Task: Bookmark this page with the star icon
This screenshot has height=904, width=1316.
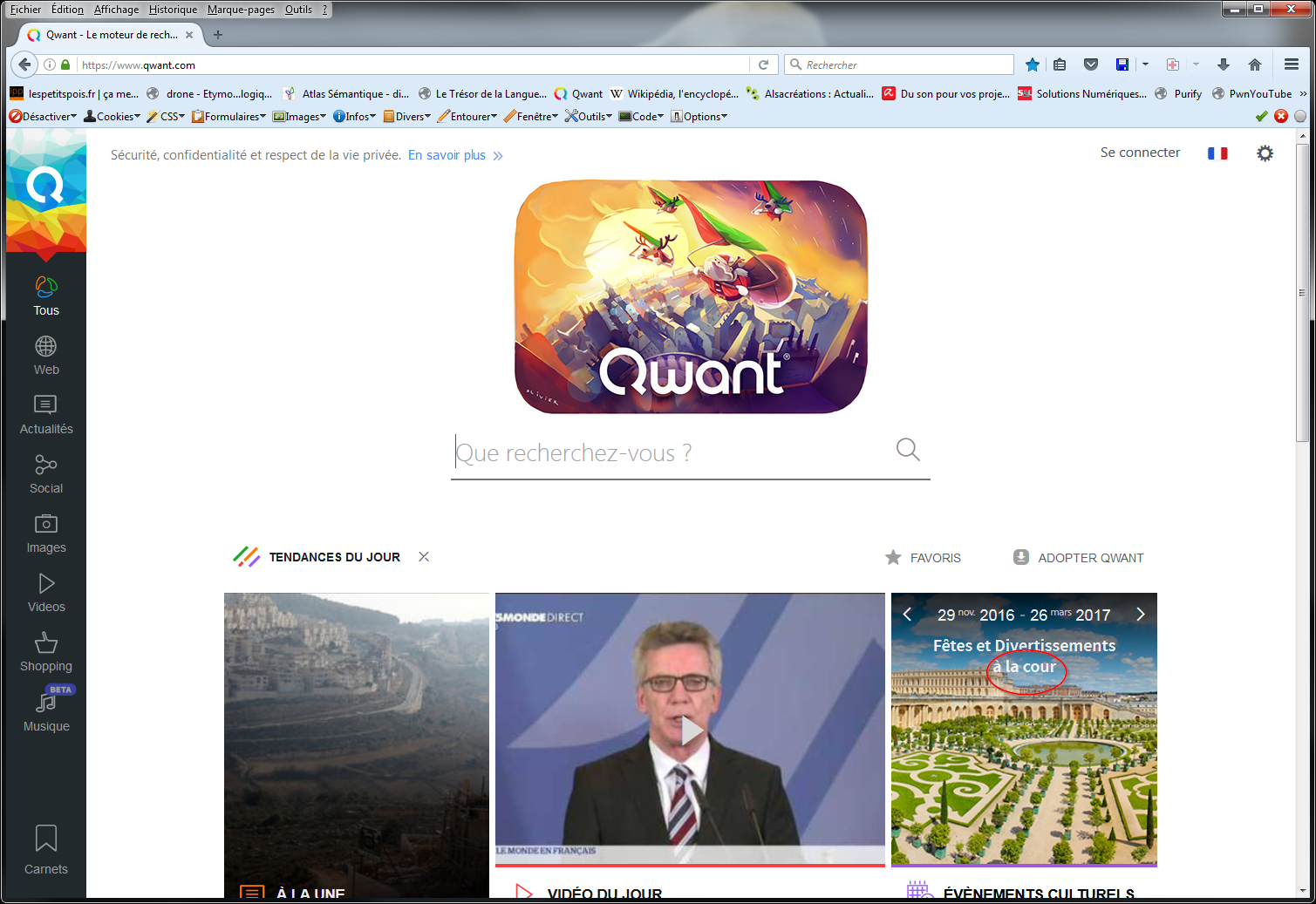Action: point(1033,65)
